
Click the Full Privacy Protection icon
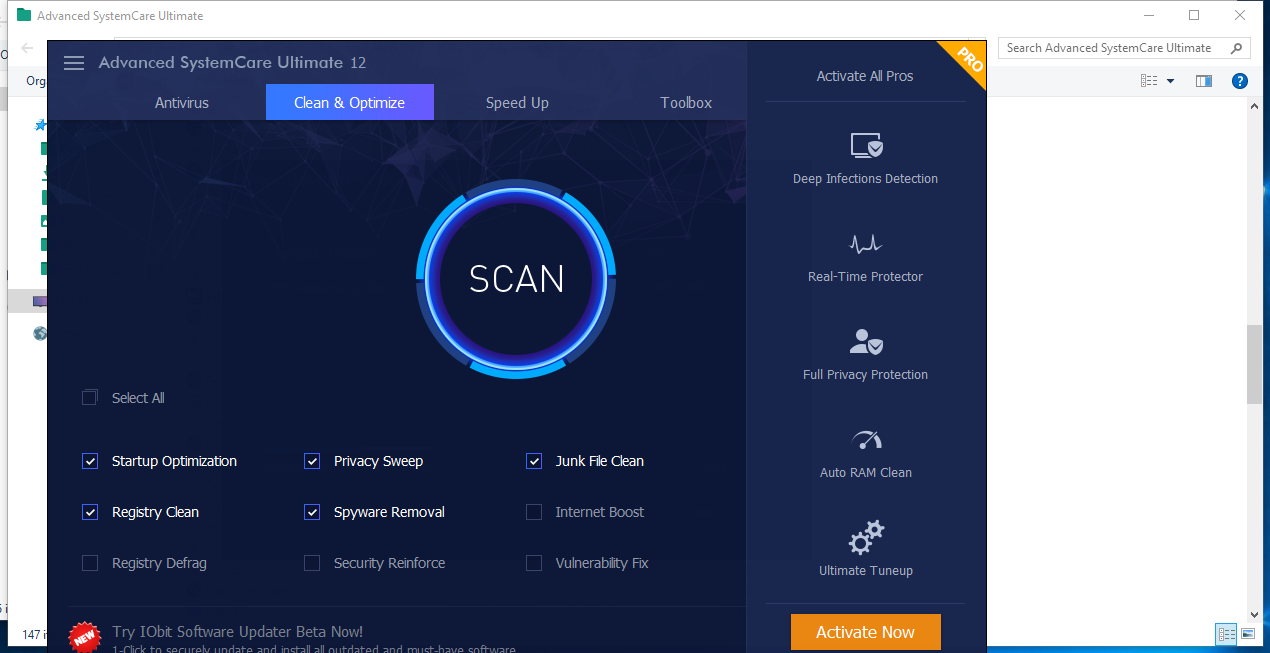click(866, 341)
